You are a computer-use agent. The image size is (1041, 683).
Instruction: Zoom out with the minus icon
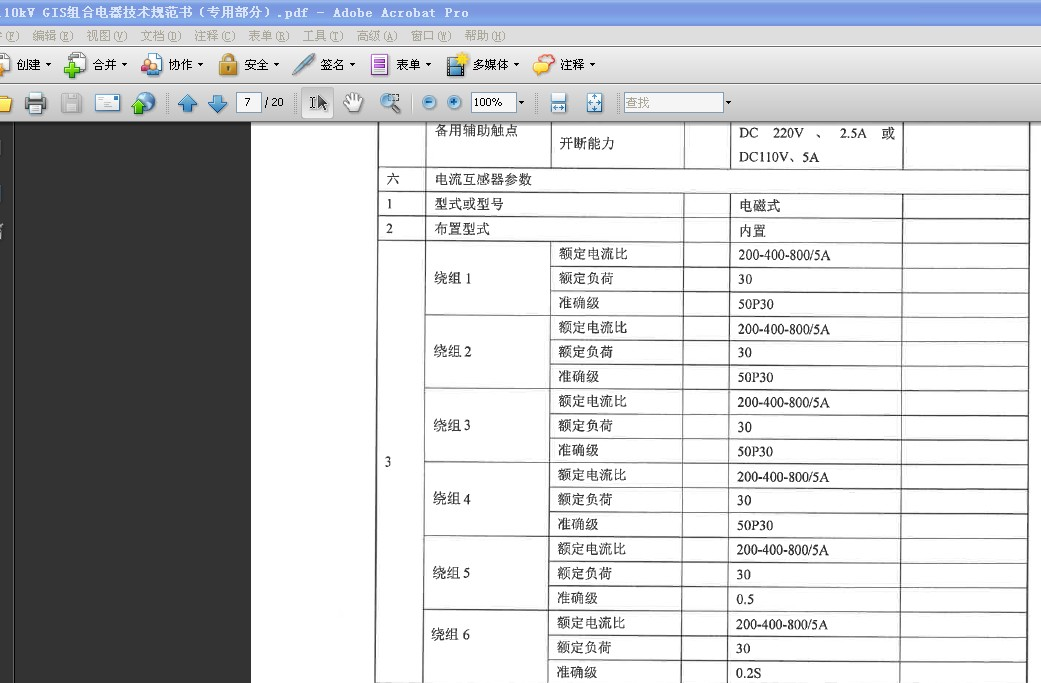coord(428,101)
